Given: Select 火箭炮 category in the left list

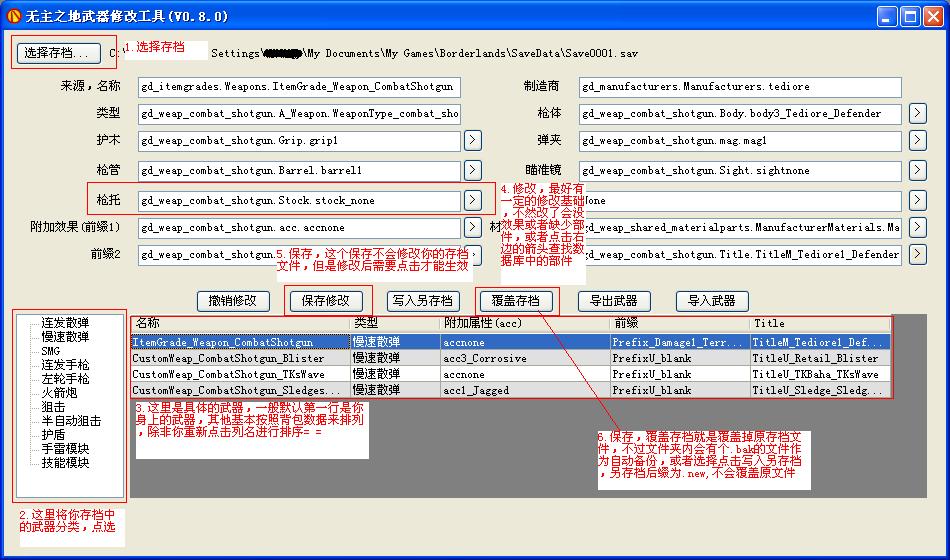Looking at the screenshot, I should pos(59,393).
